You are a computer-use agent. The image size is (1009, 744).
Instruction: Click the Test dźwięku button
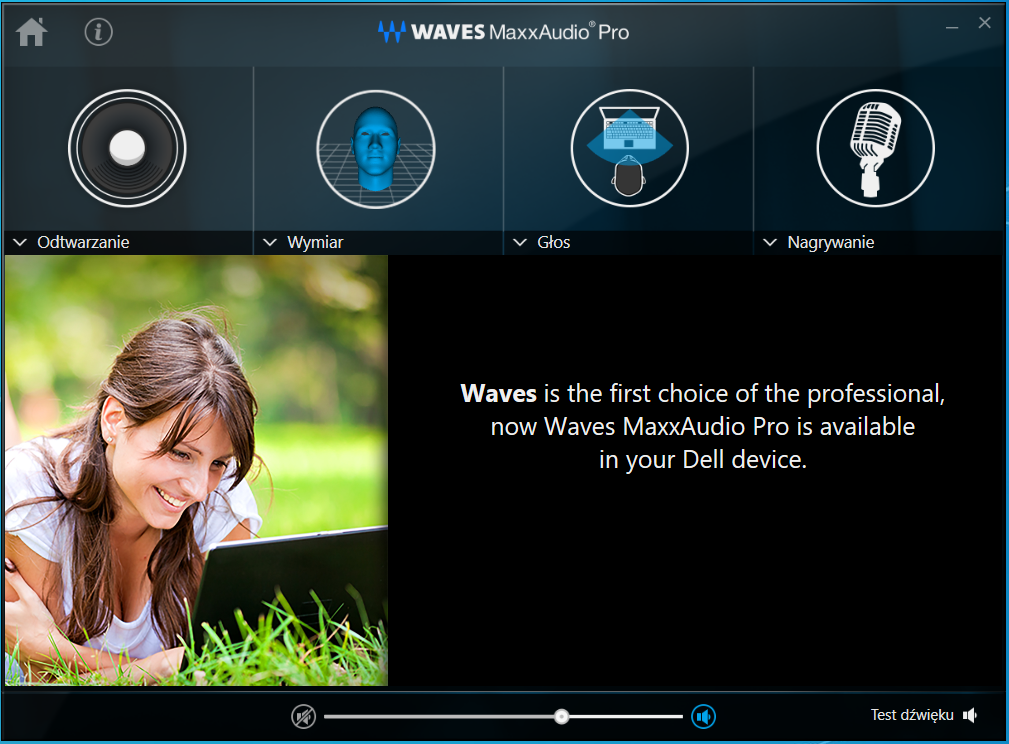pyautogui.click(x=923, y=715)
